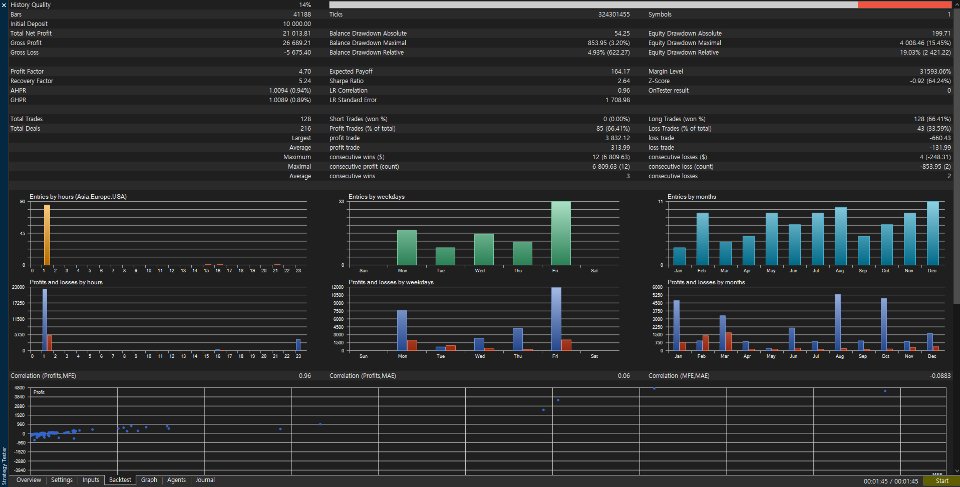Select the GHPR value 1.0089 (0.89%)
Screen dimensions: 960x487
[290, 100]
